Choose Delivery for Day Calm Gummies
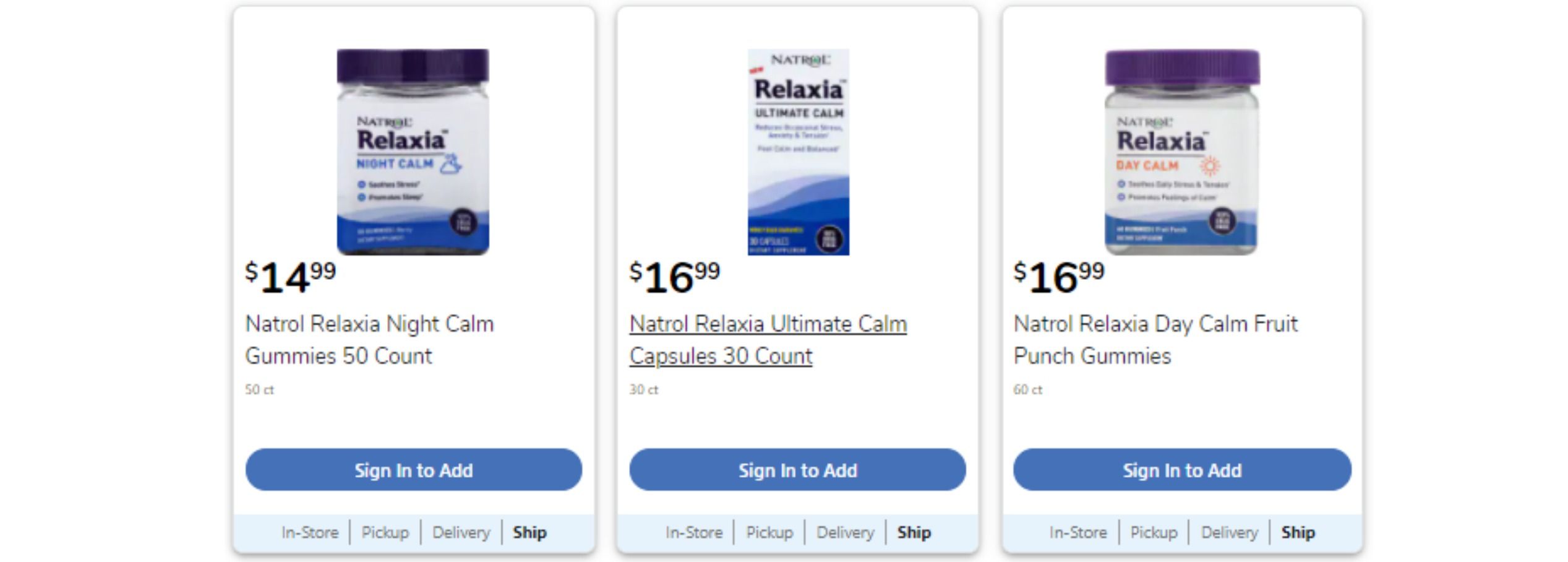The width and height of the screenshot is (1568, 562). point(1229,532)
